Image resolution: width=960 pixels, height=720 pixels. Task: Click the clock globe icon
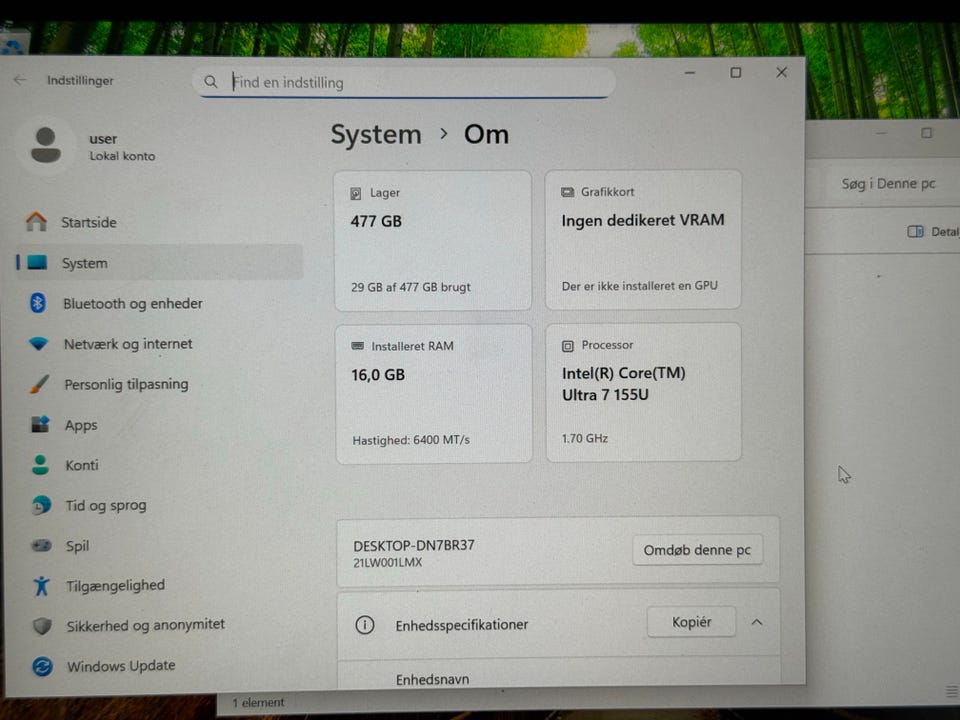pos(41,505)
